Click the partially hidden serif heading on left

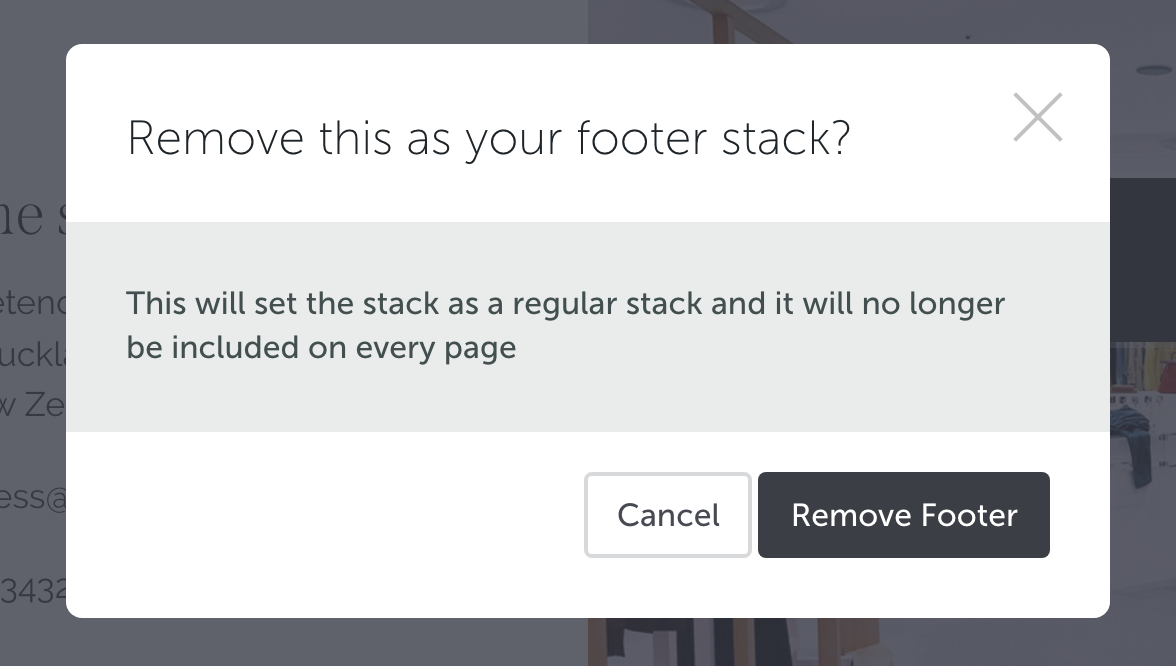click(x=33, y=217)
